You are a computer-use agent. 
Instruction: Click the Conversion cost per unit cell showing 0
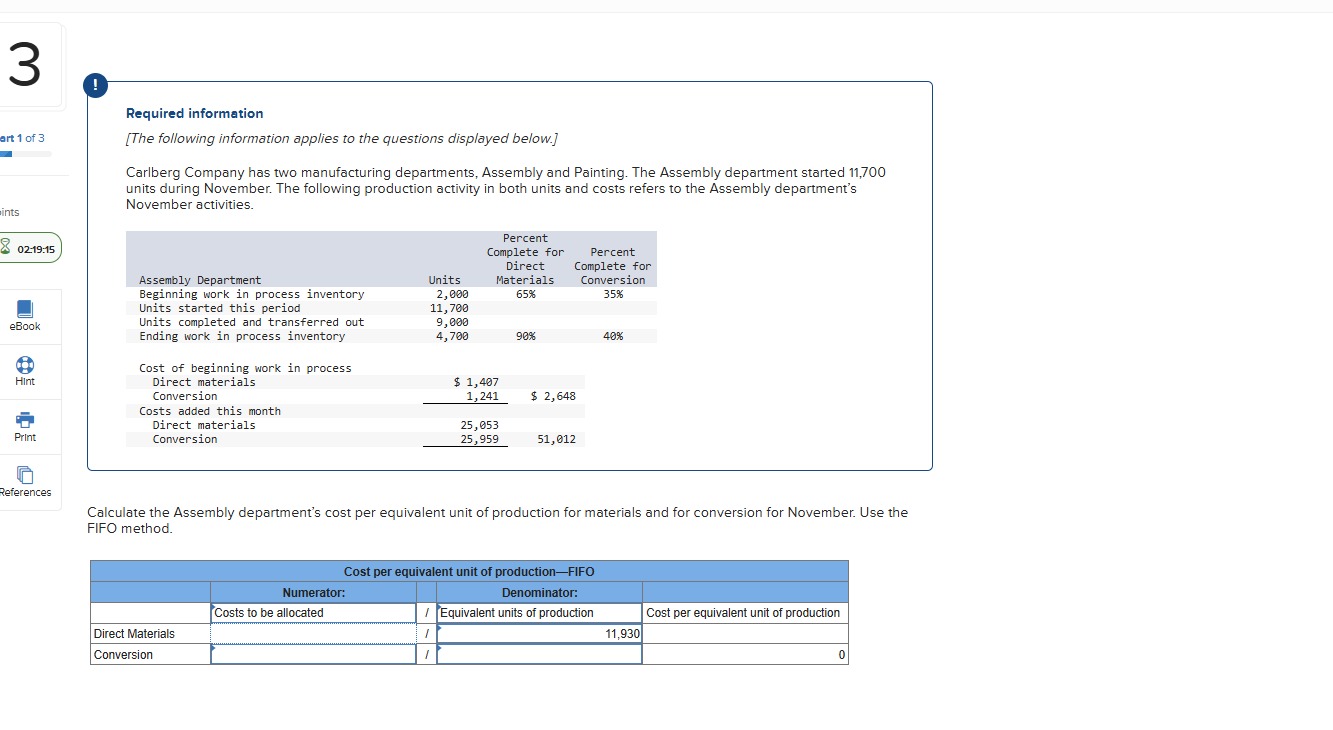(745, 655)
